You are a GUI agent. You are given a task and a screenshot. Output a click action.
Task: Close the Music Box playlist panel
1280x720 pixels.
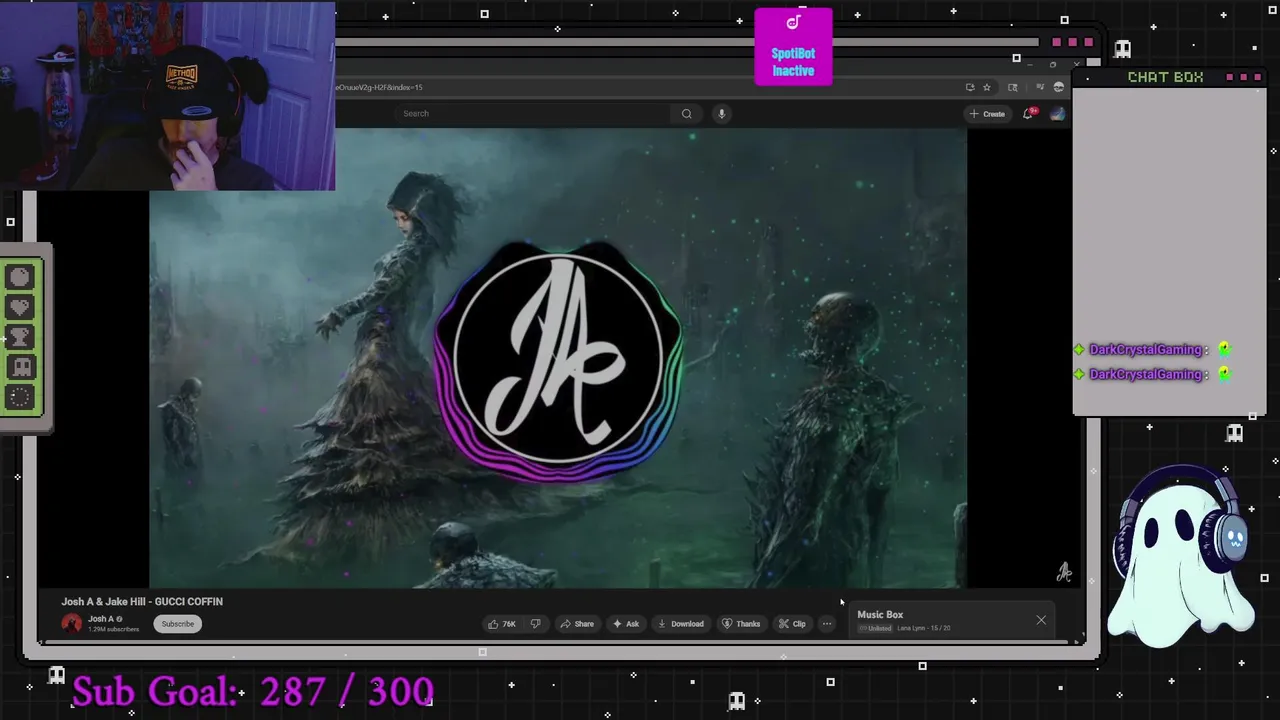pos(1041,620)
